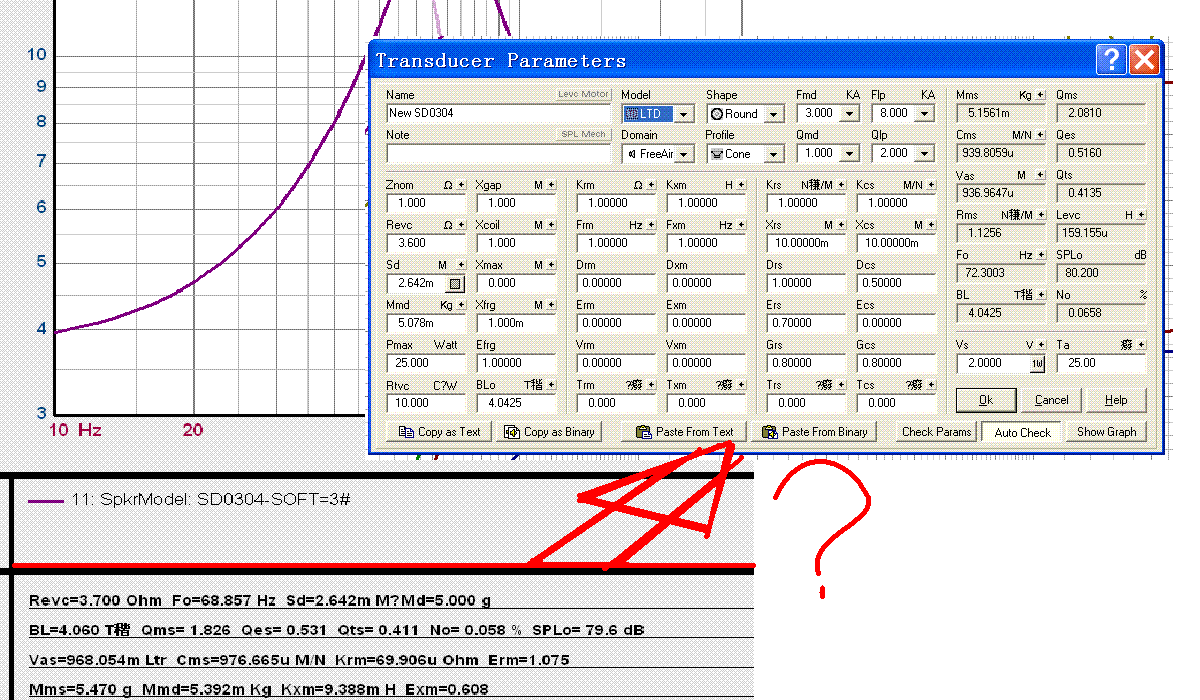The image size is (1200, 700).
Task: Click the unit selector button beside Xfrg
Action: coord(551,305)
